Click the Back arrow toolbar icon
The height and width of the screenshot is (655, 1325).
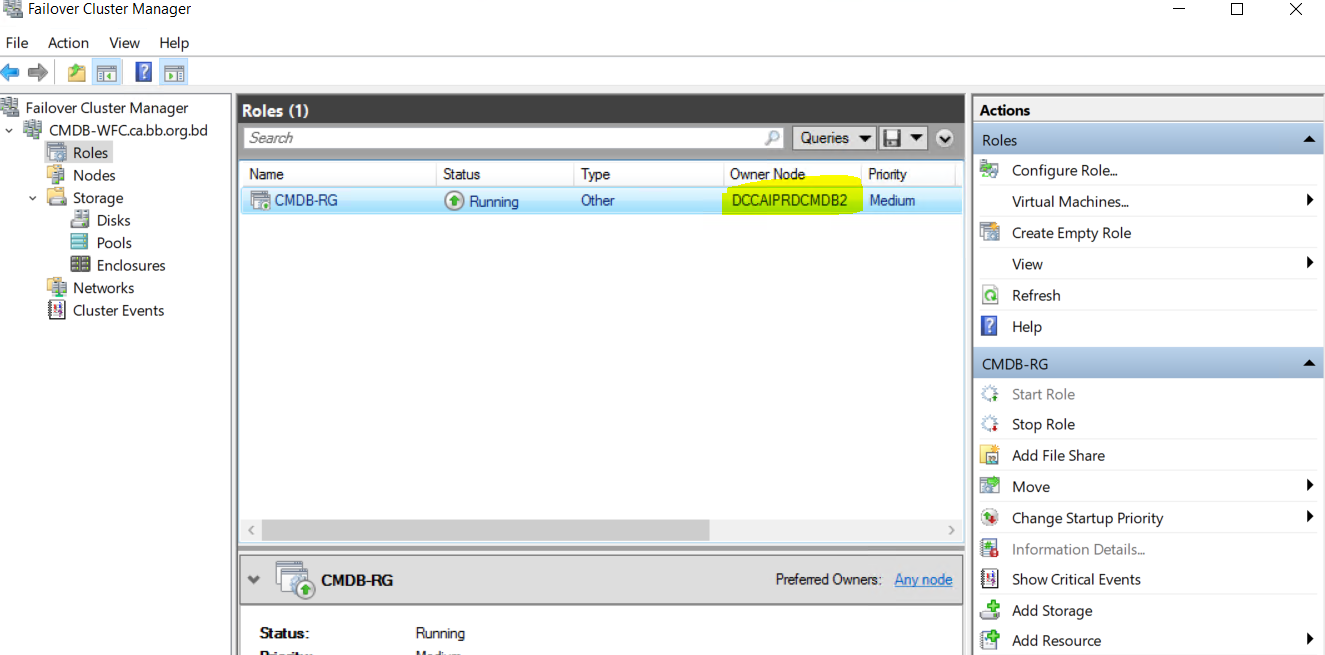[10, 72]
